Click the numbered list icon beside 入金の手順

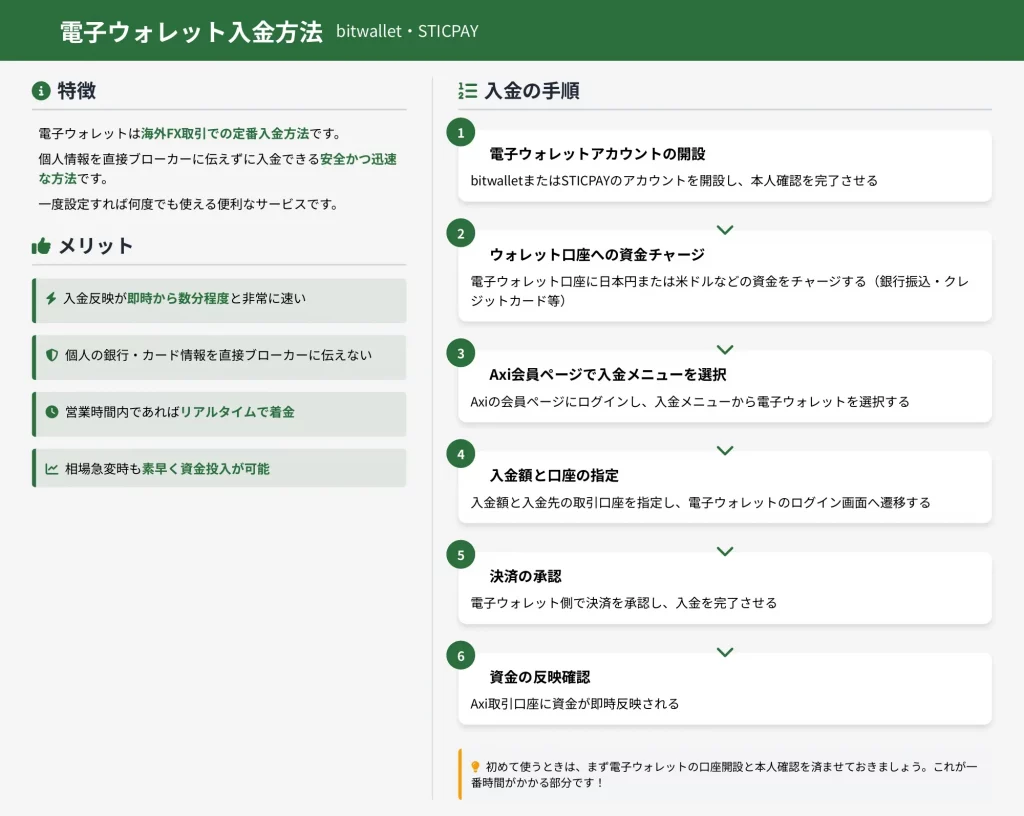point(467,91)
